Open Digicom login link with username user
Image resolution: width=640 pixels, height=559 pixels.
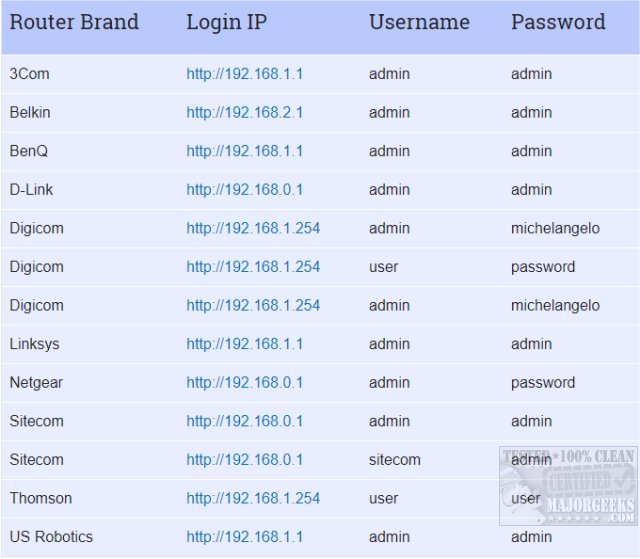[x=253, y=267]
